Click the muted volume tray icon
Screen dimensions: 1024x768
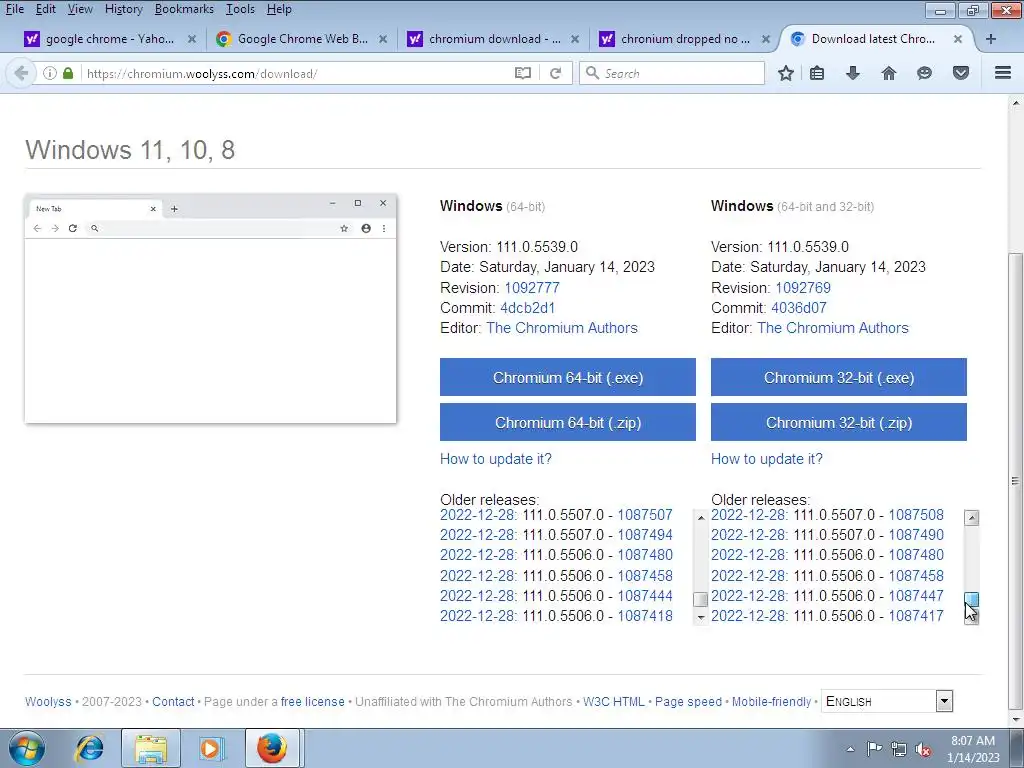tap(923, 749)
